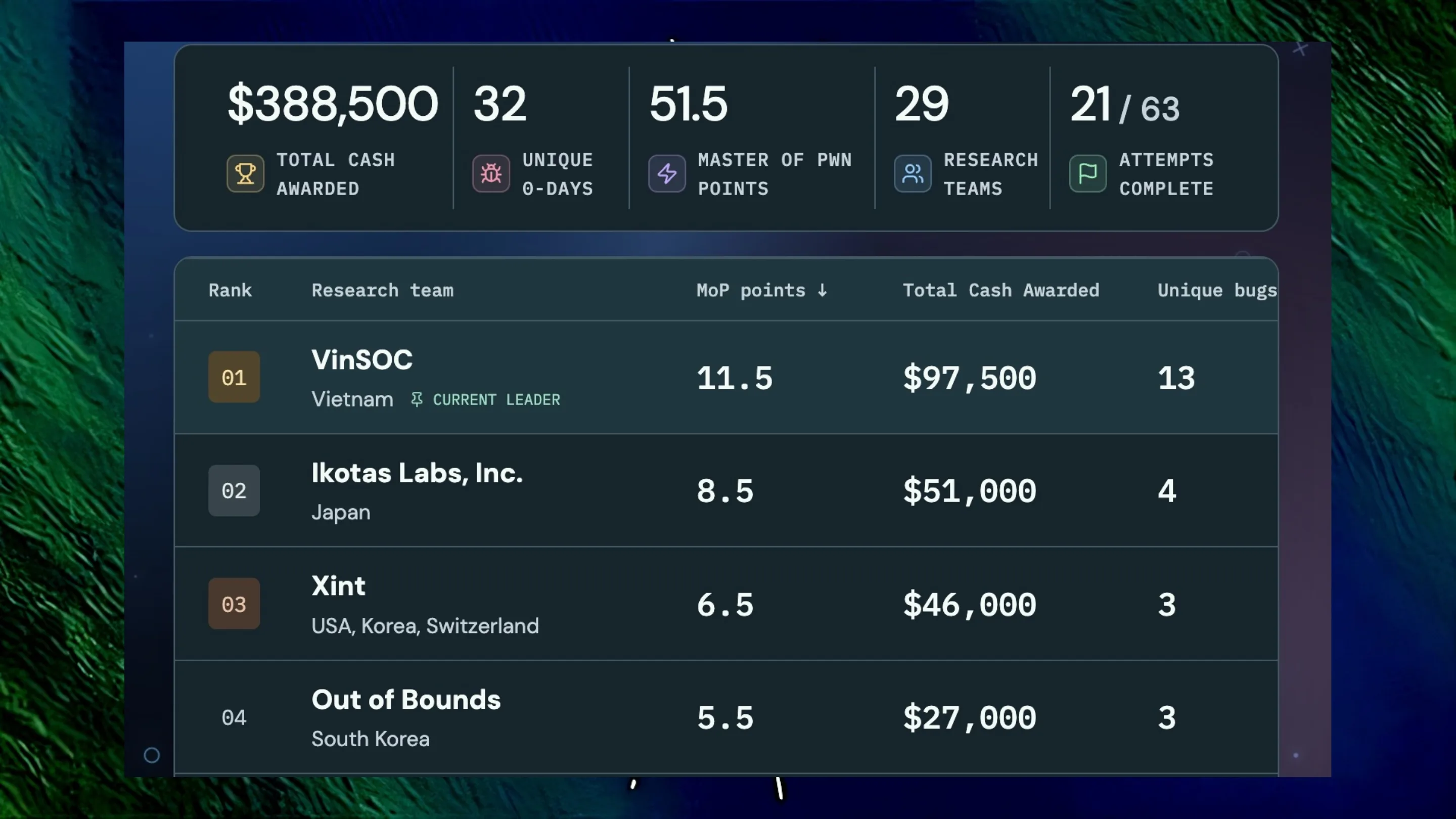Click the lightning bolt Master of Pwn icon
The image size is (1456, 819).
[x=667, y=173]
